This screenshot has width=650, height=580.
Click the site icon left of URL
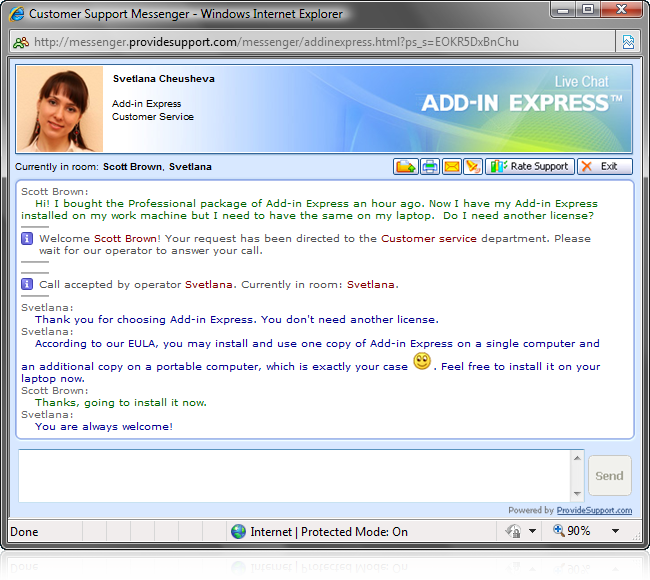[x=21, y=42]
